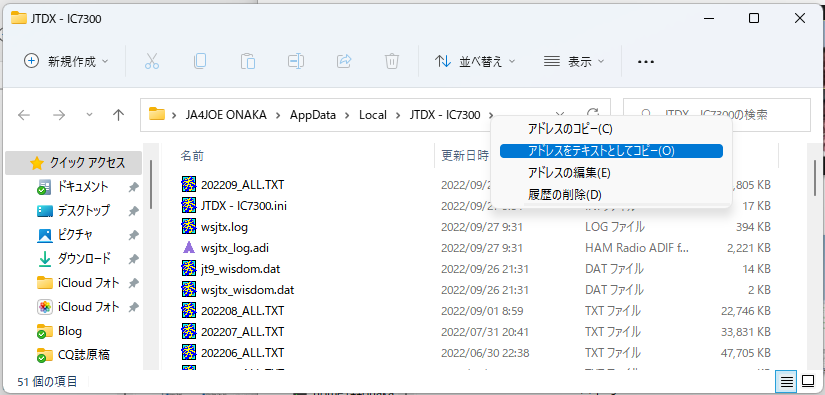Viewport: 825px width, 395px height.
Task: Expand chevron after AppData breadcrumb
Action: [347, 115]
